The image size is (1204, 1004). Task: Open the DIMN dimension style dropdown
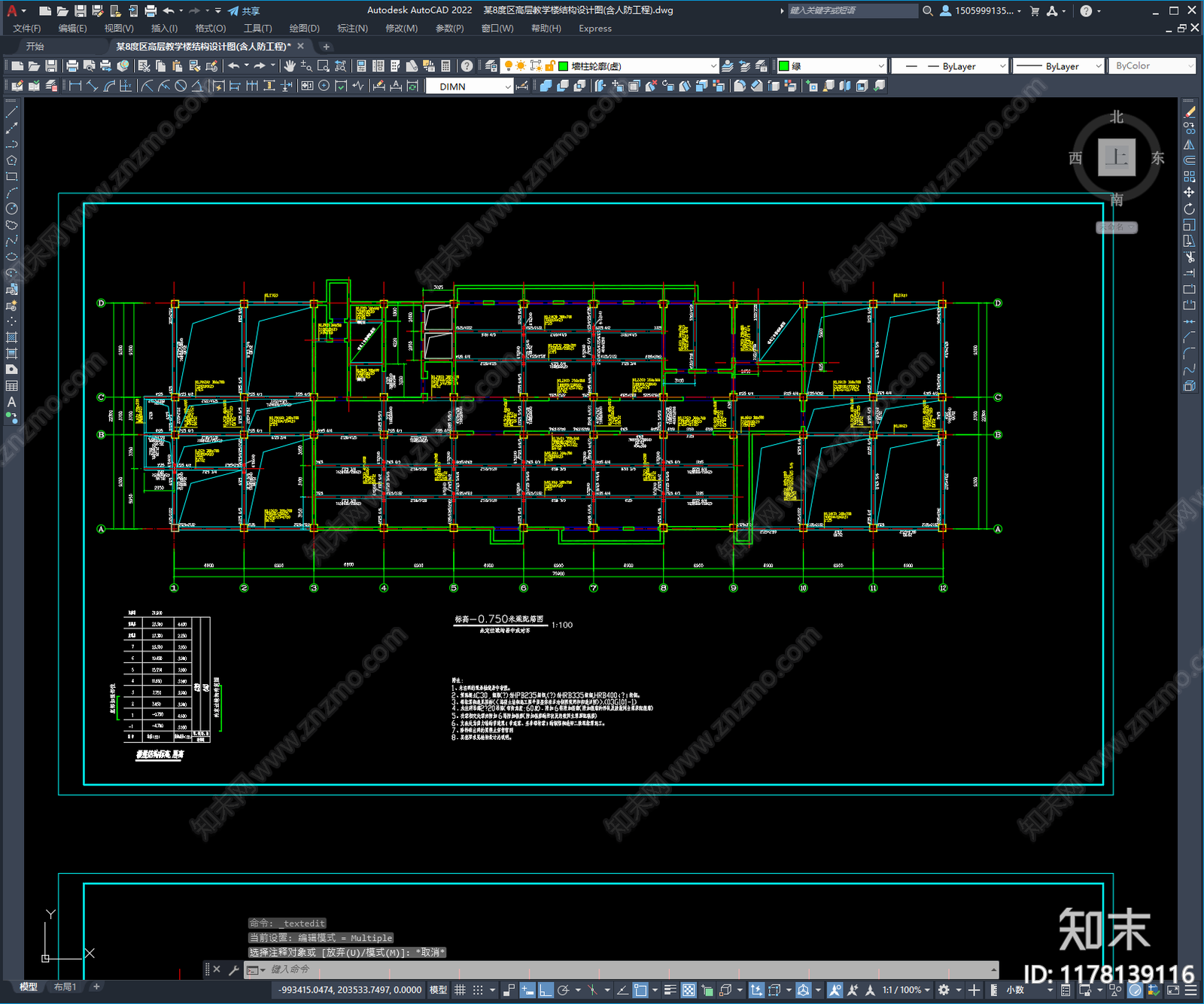coord(470,87)
